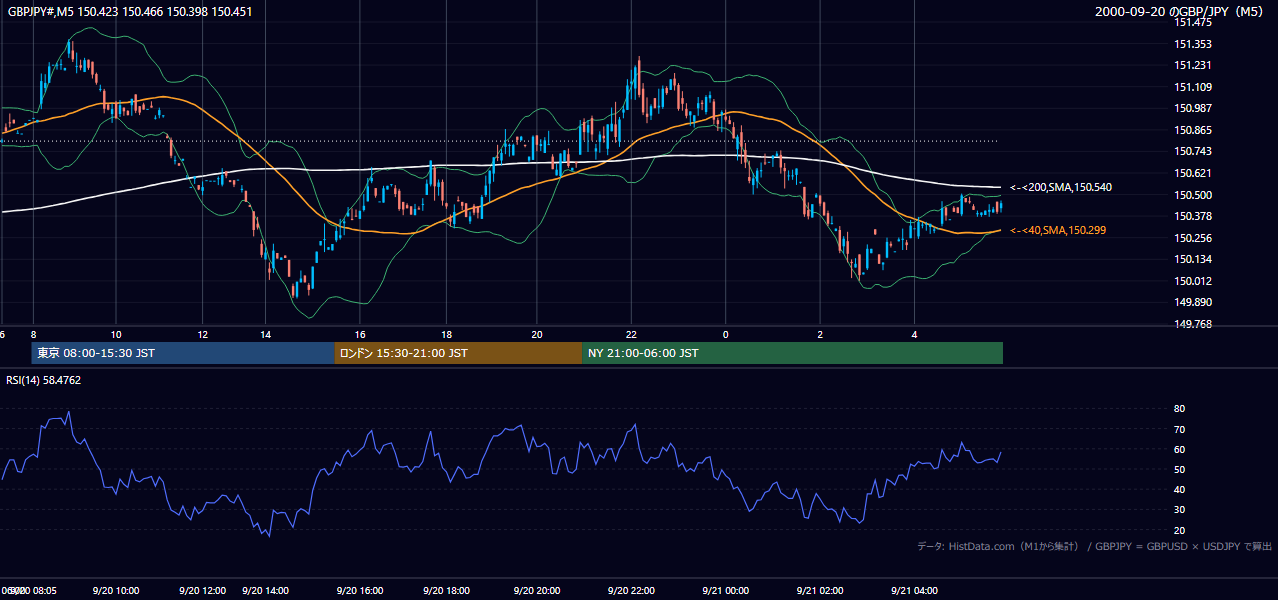The width and height of the screenshot is (1278, 600).
Task: Click the 40 SMA label 150.299
Action: pos(1058,230)
